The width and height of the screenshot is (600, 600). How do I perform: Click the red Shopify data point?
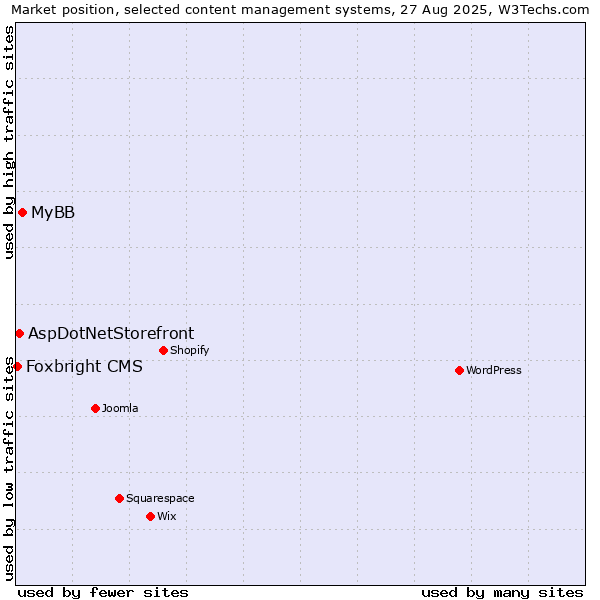pyautogui.click(x=163, y=351)
